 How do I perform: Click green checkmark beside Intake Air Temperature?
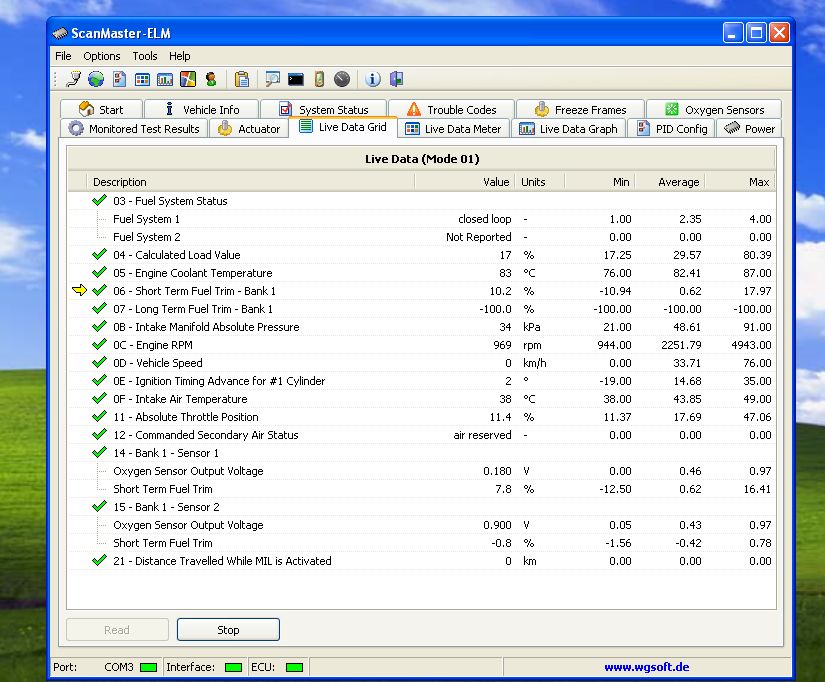point(99,398)
